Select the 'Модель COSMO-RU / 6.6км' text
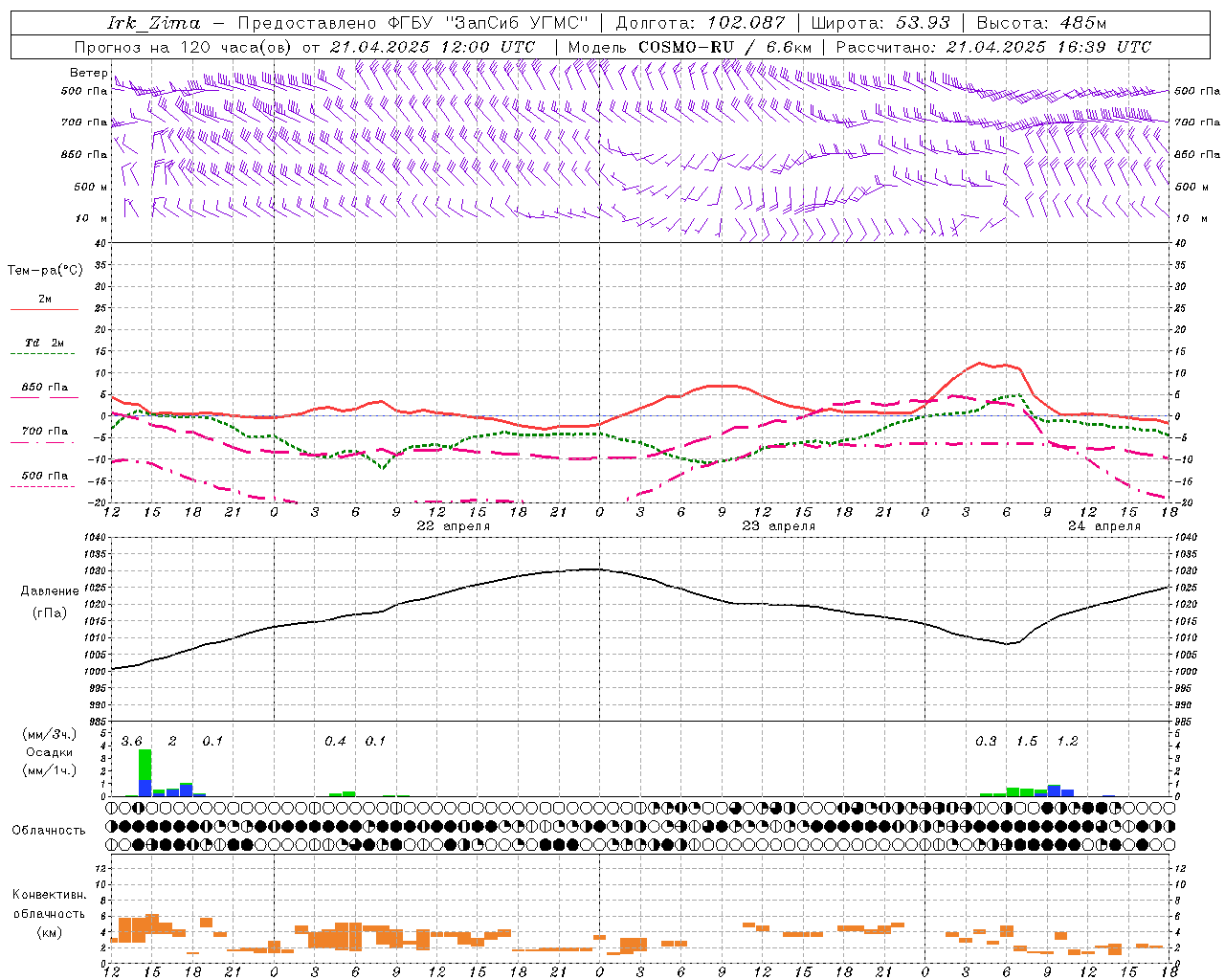 690,47
